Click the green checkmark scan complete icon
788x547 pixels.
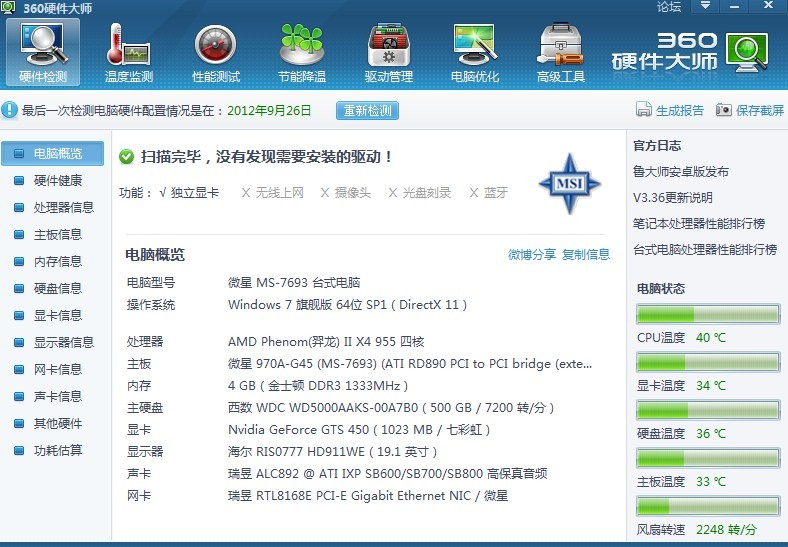[127, 157]
